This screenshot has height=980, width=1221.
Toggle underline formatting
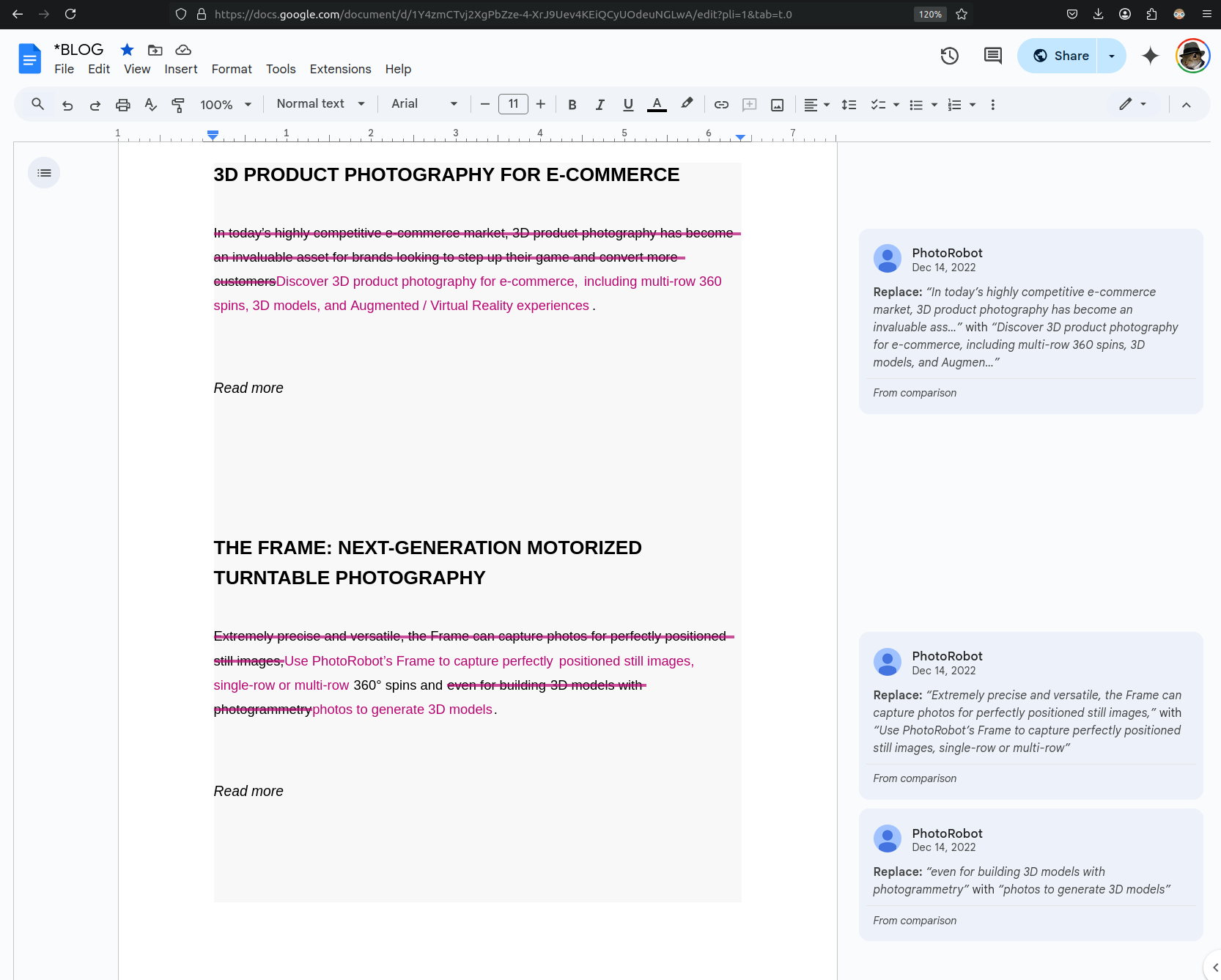[x=628, y=105]
